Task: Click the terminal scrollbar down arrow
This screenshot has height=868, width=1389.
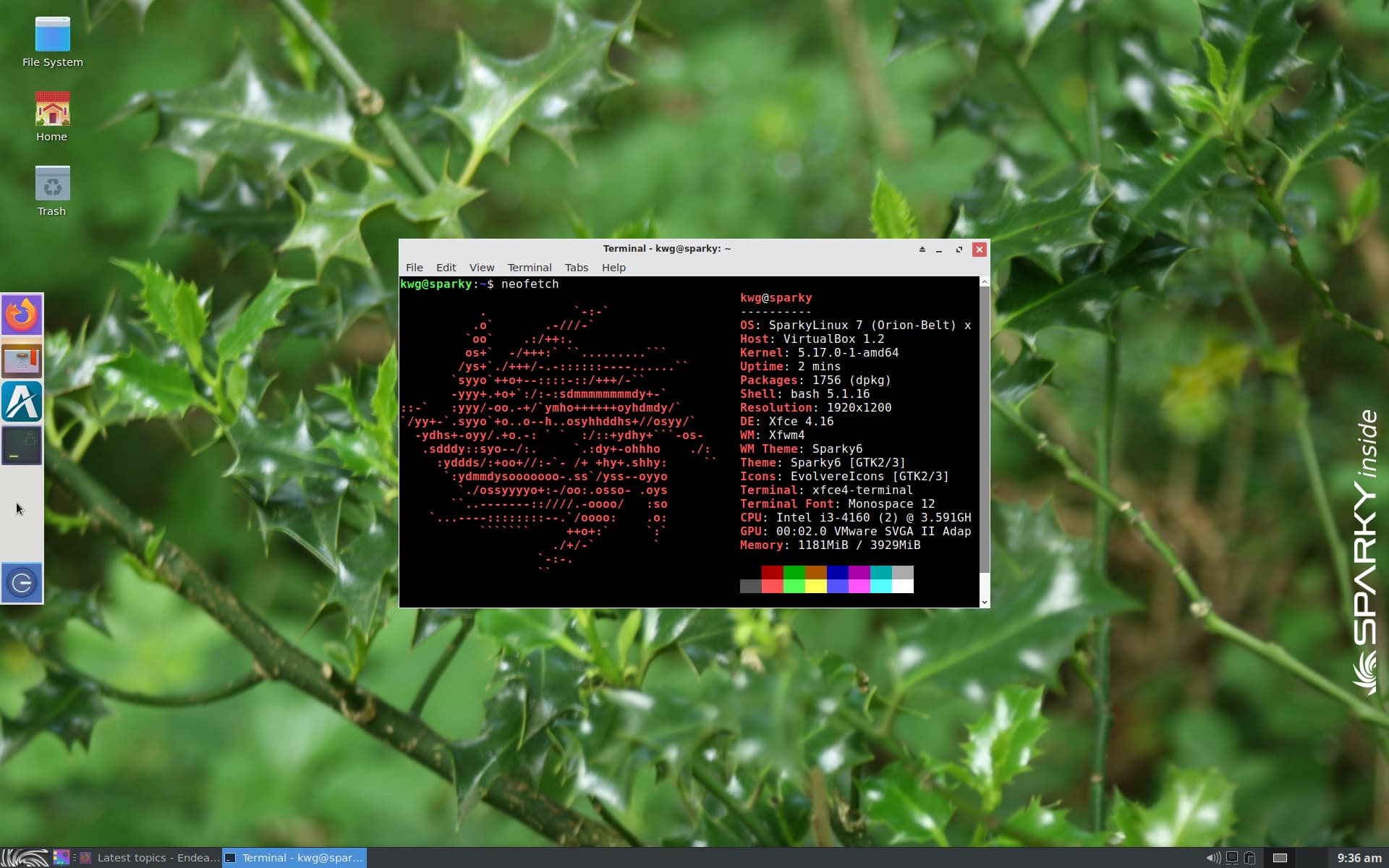Action: 985,602
